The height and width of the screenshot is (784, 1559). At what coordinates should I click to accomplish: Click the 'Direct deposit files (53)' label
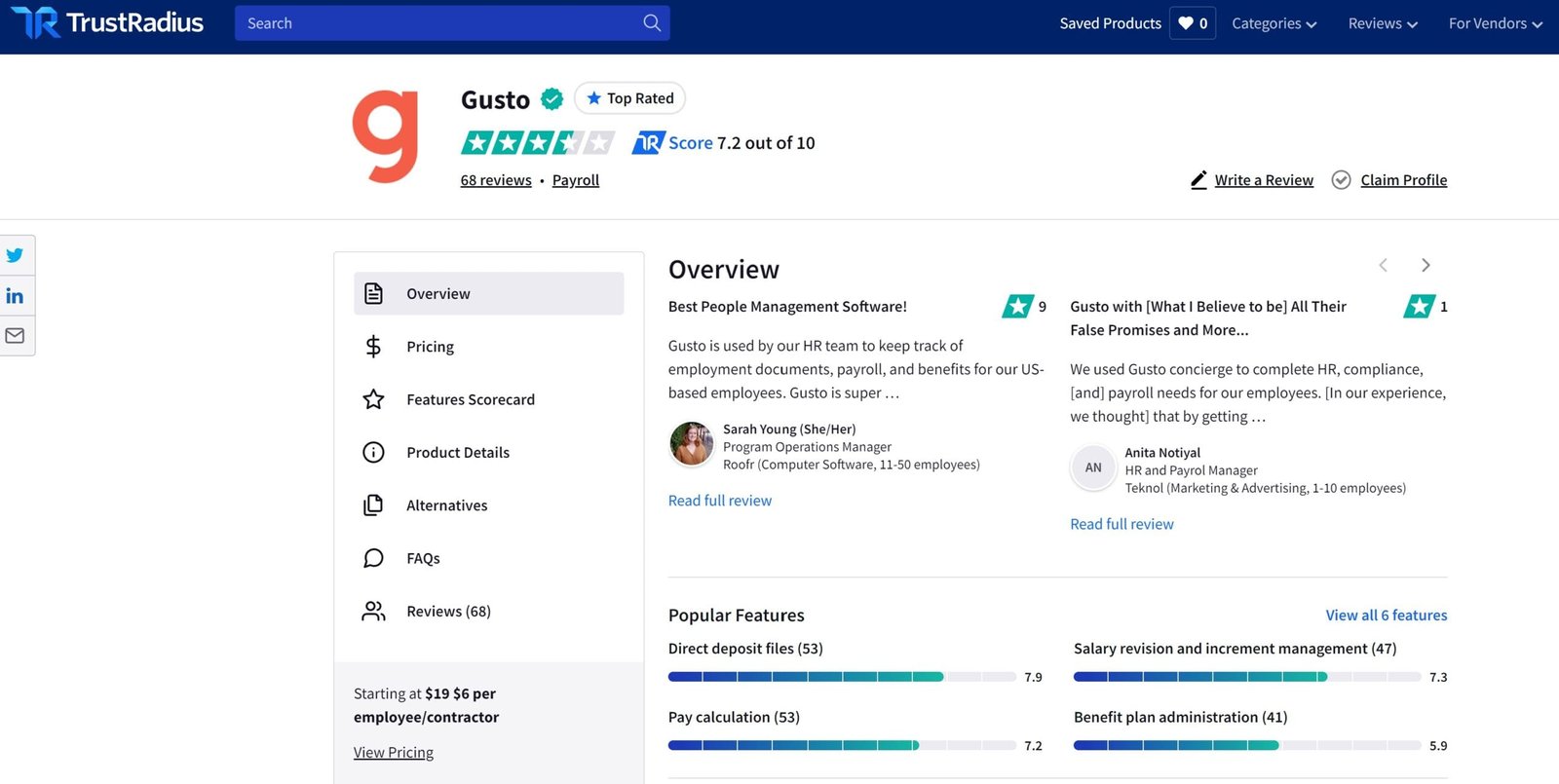[745, 649]
